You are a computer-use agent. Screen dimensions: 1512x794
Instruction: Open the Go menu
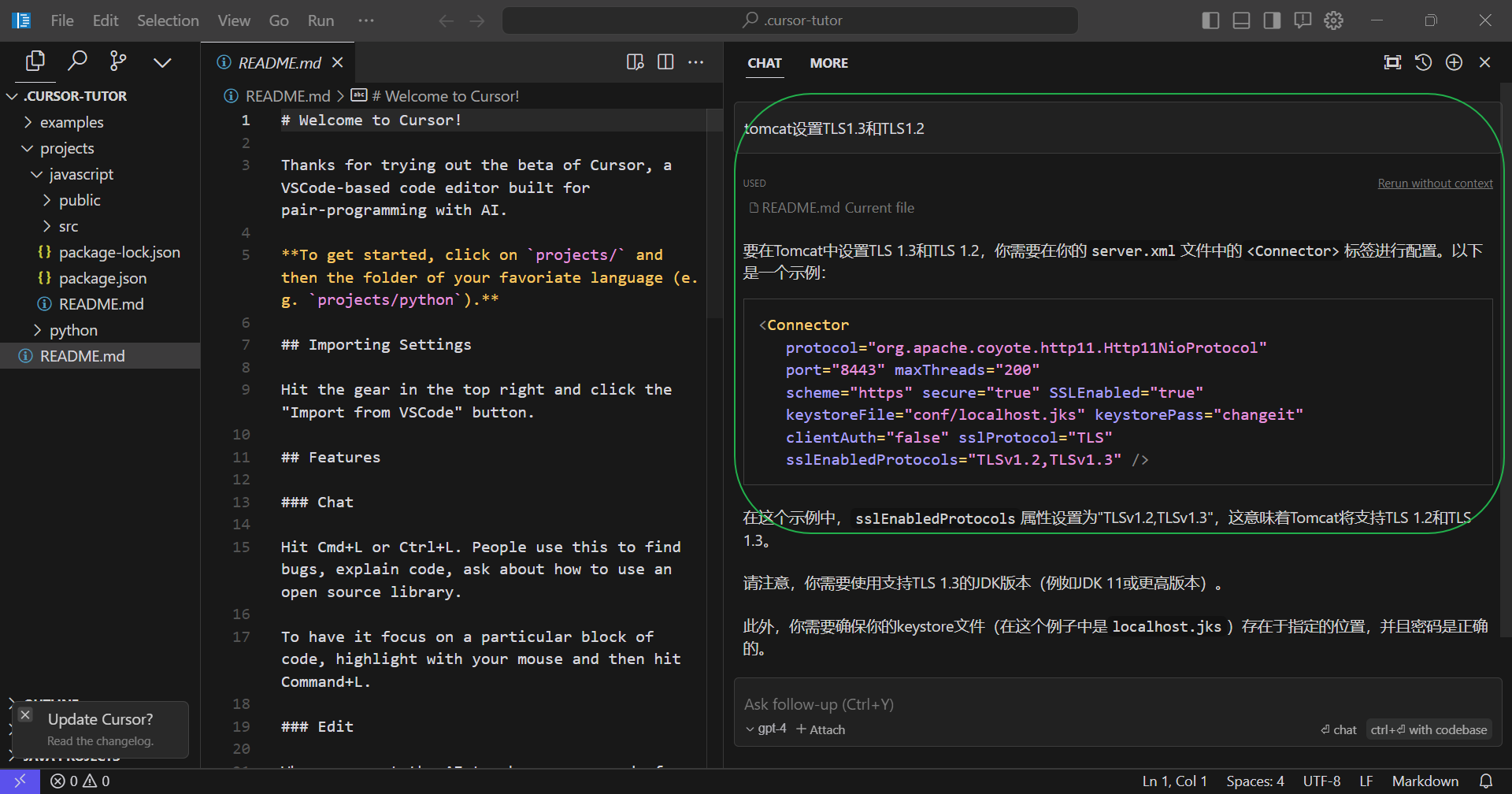(279, 20)
